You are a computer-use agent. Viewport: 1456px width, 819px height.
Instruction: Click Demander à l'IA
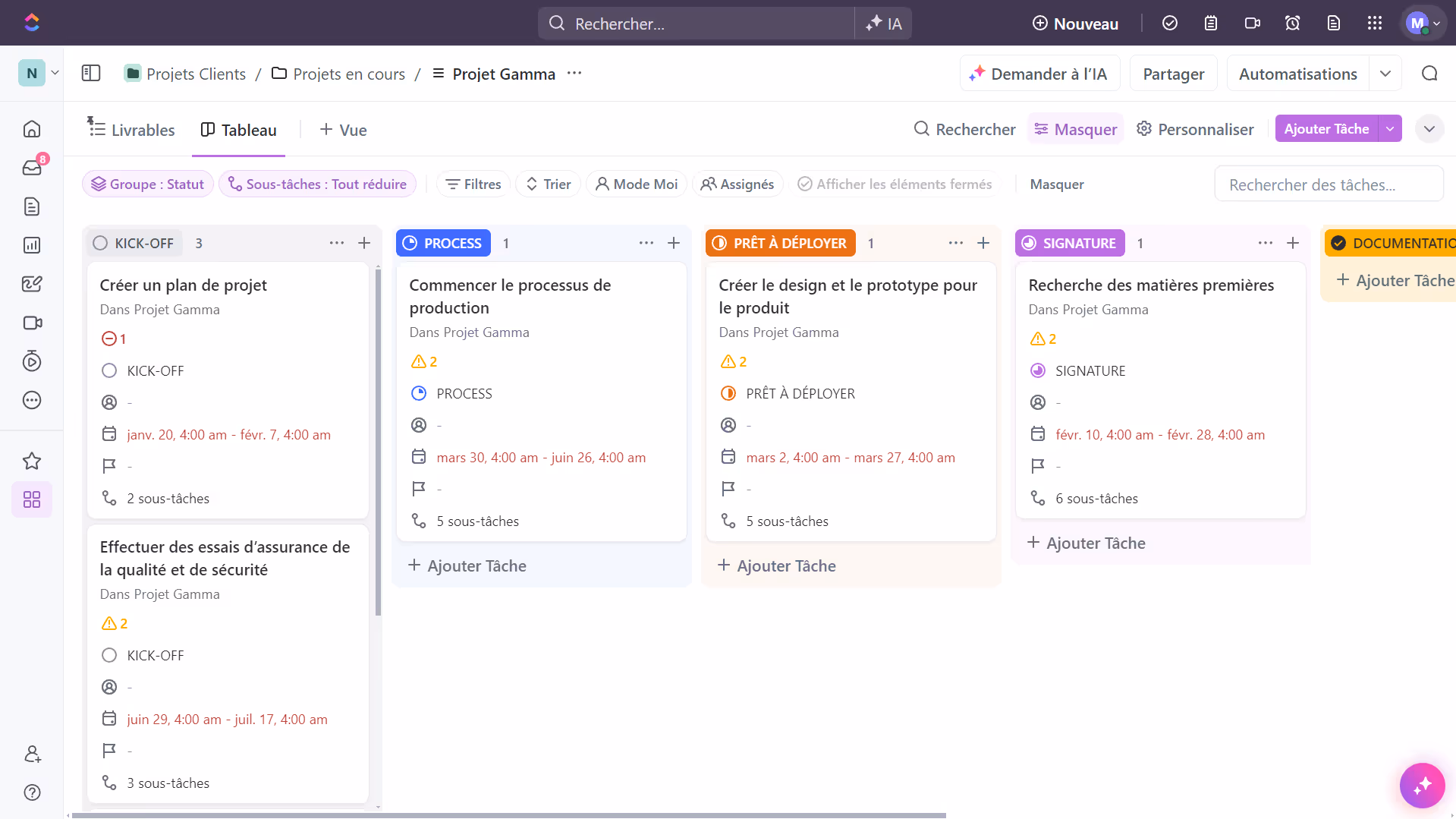tap(1039, 73)
